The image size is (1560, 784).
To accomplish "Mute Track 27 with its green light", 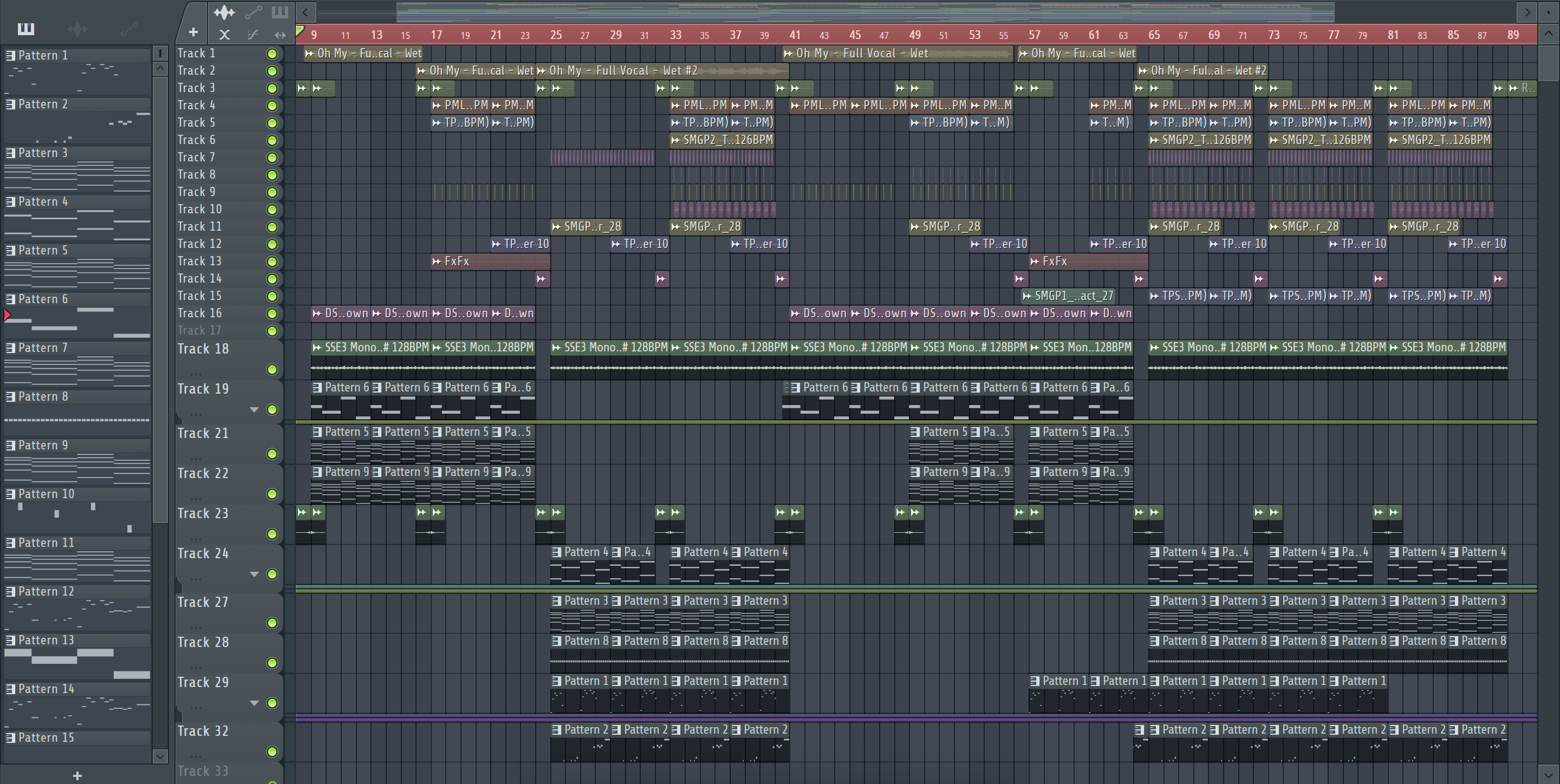I will point(272,623).
